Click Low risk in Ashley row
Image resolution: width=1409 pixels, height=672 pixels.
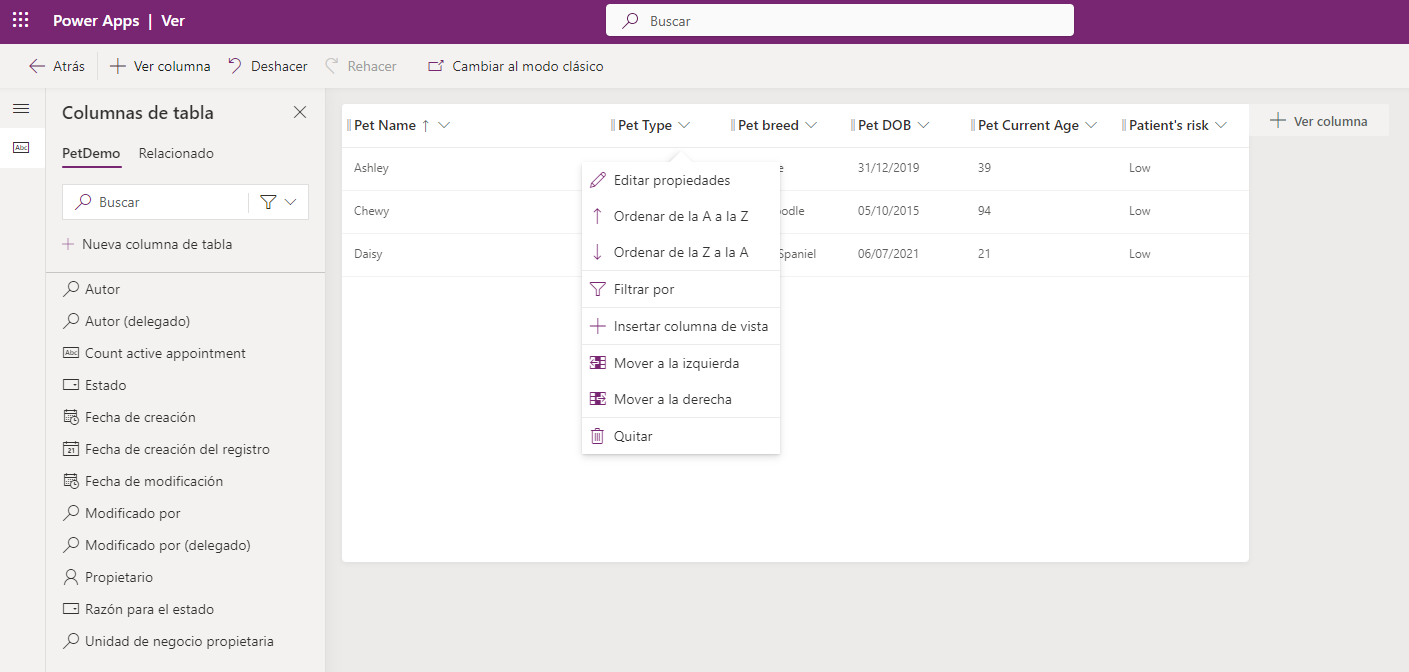(x=1139, y=168)
